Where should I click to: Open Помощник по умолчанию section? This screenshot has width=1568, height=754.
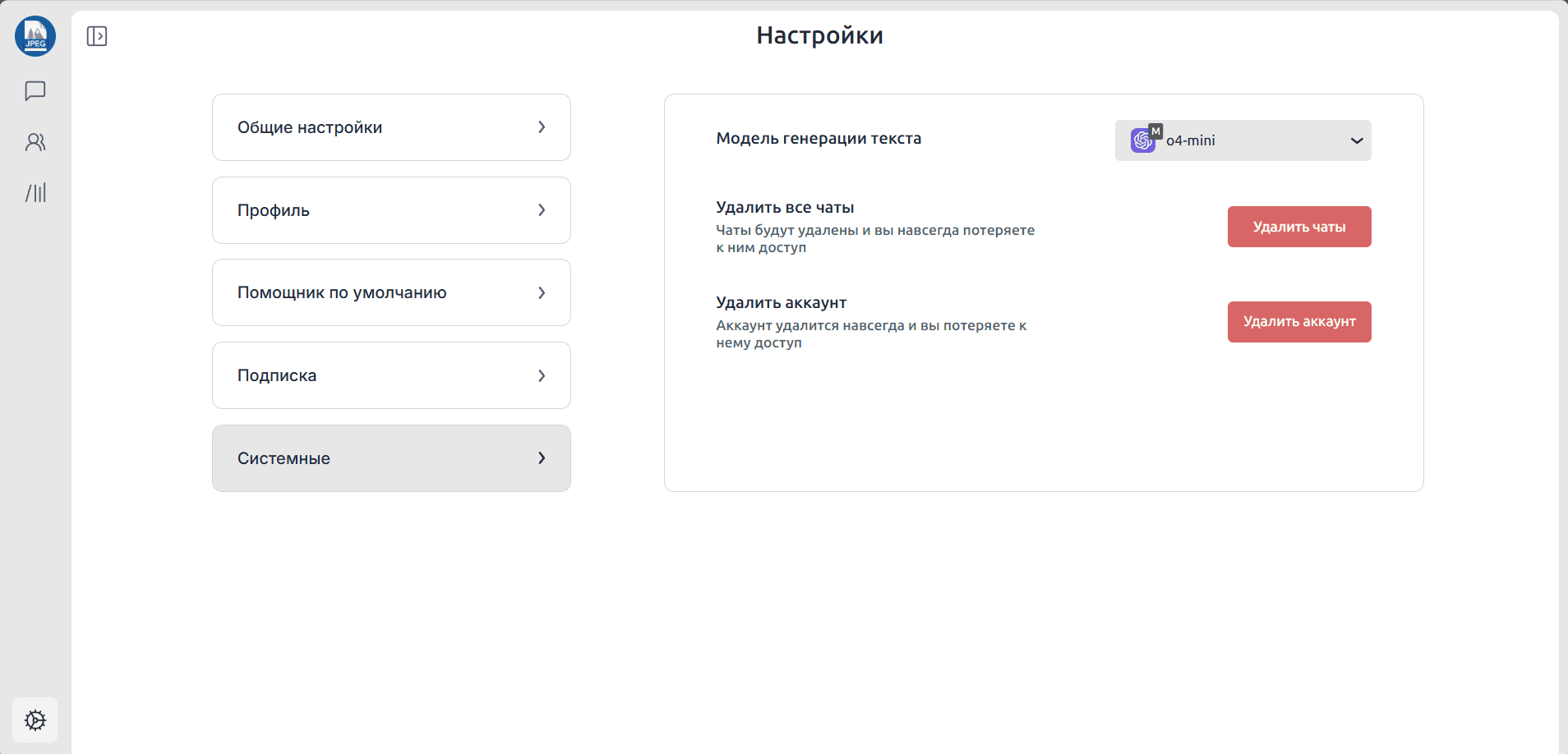coord(391,292)
